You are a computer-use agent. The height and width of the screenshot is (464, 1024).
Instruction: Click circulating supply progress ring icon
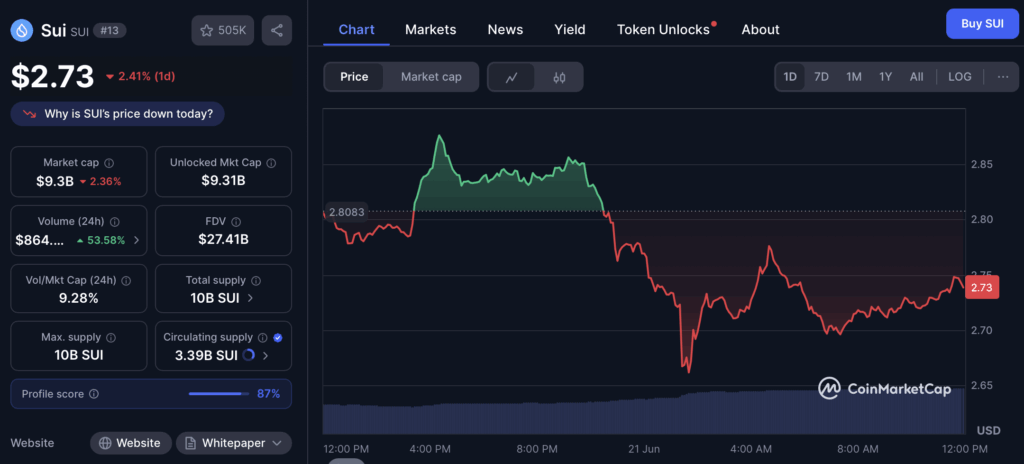[248, 356]
